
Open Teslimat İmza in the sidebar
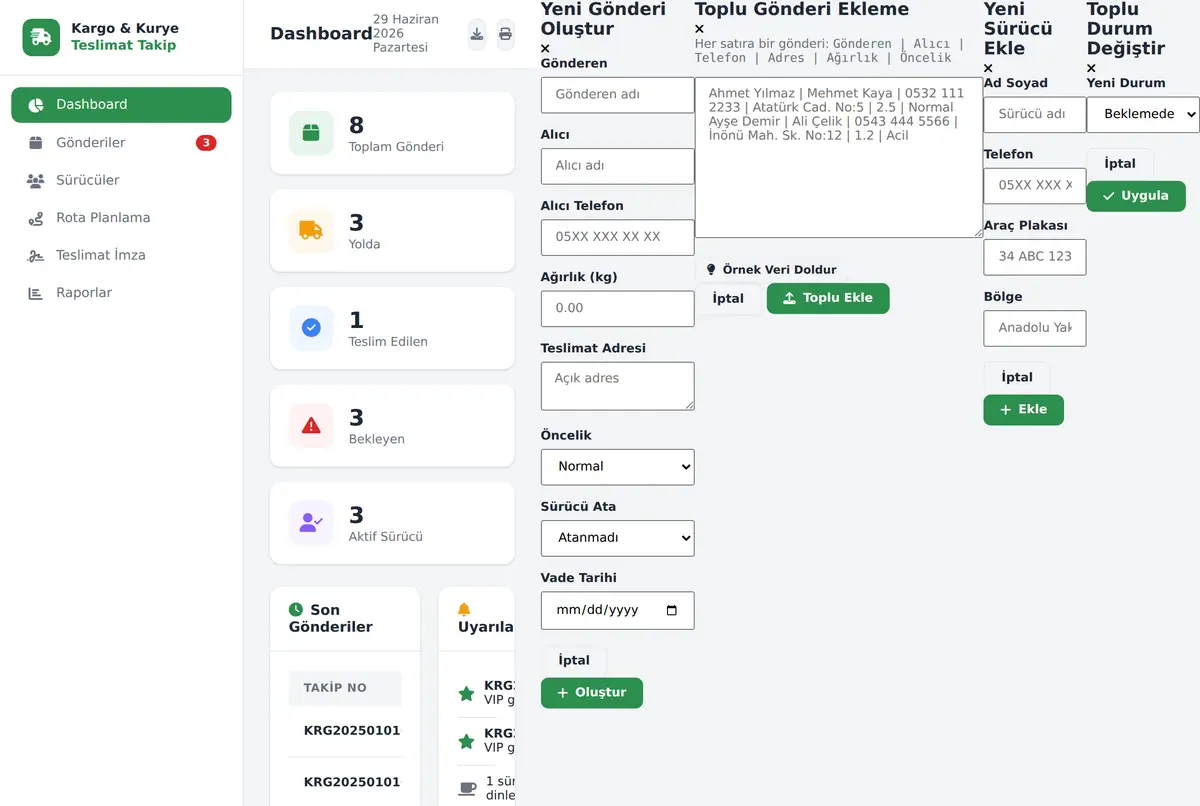(121, 255)
